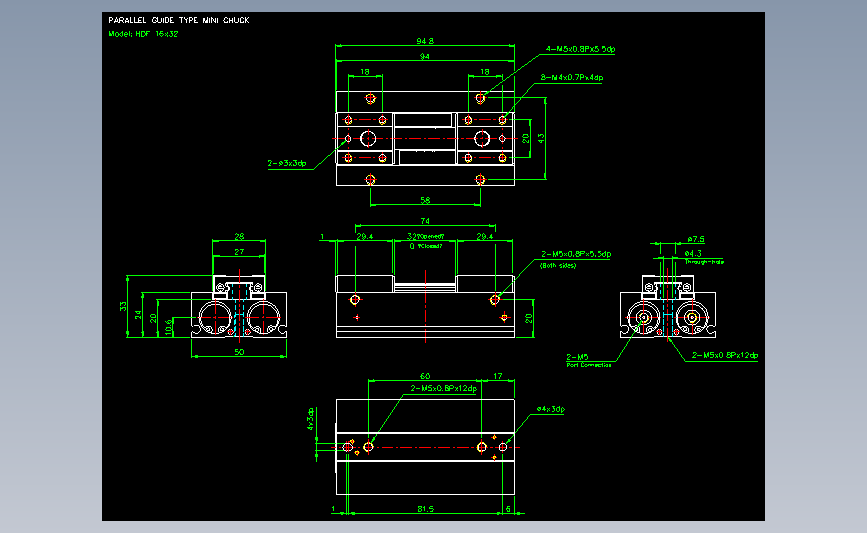Click the 'Port Connection' note

(x=589, y=365)
